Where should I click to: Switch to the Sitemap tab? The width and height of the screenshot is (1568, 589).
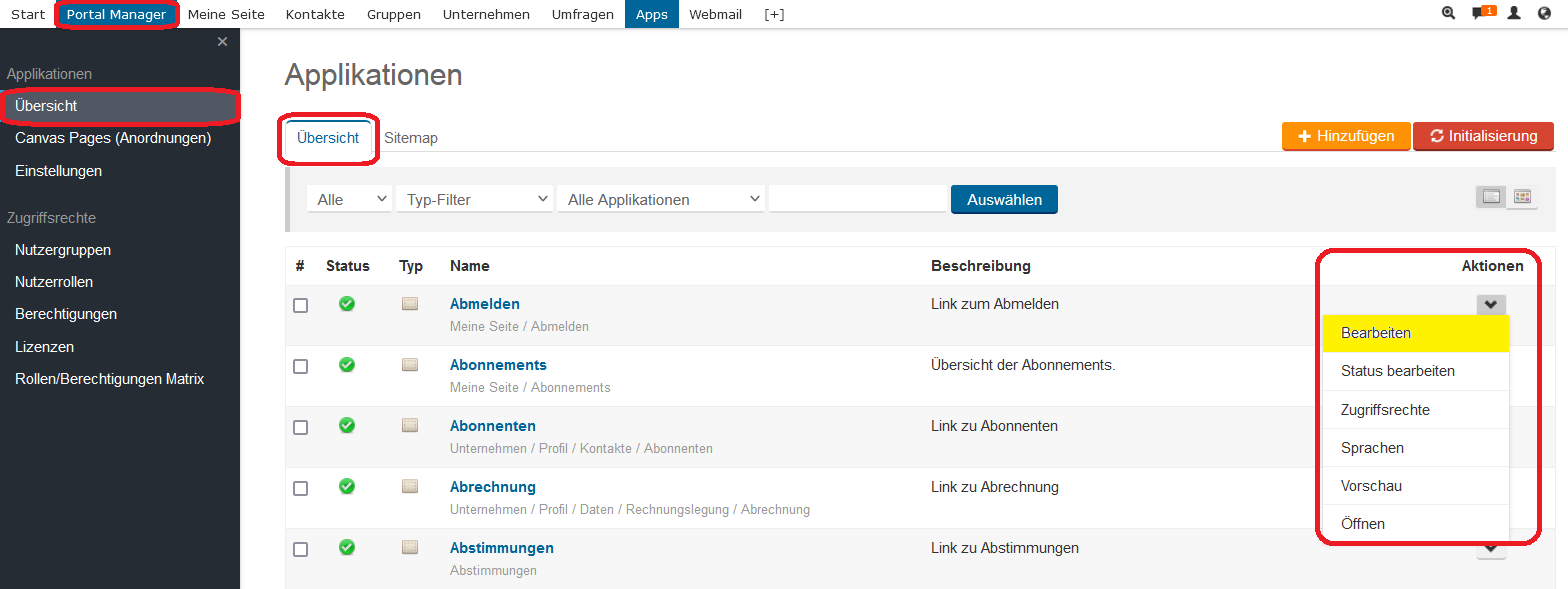coord(411,138)
